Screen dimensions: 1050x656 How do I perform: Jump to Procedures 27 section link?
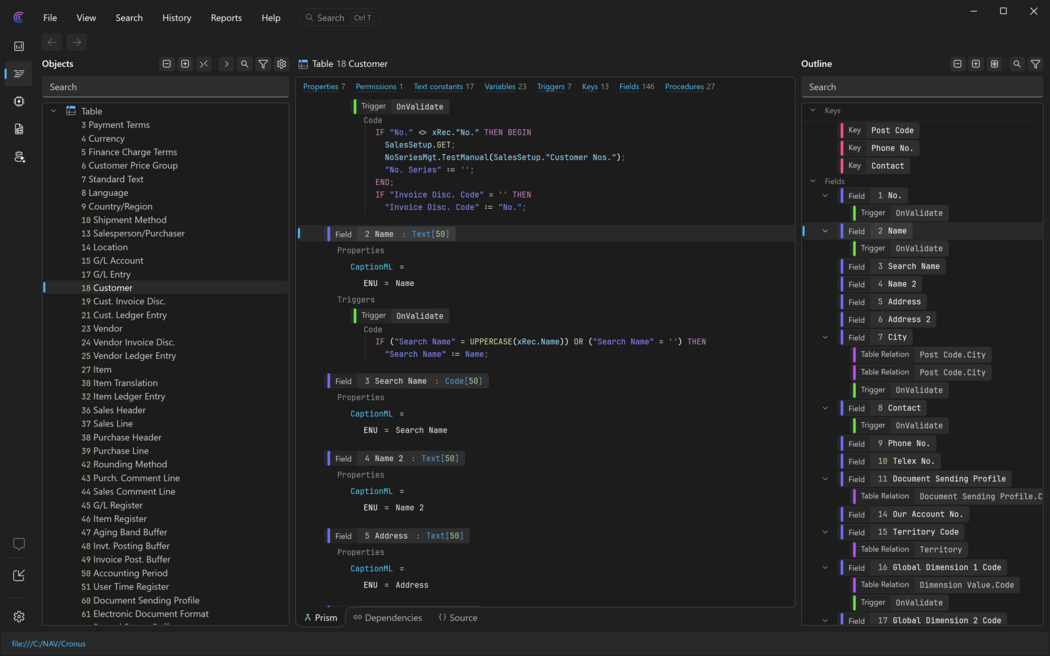coord(690,86)
